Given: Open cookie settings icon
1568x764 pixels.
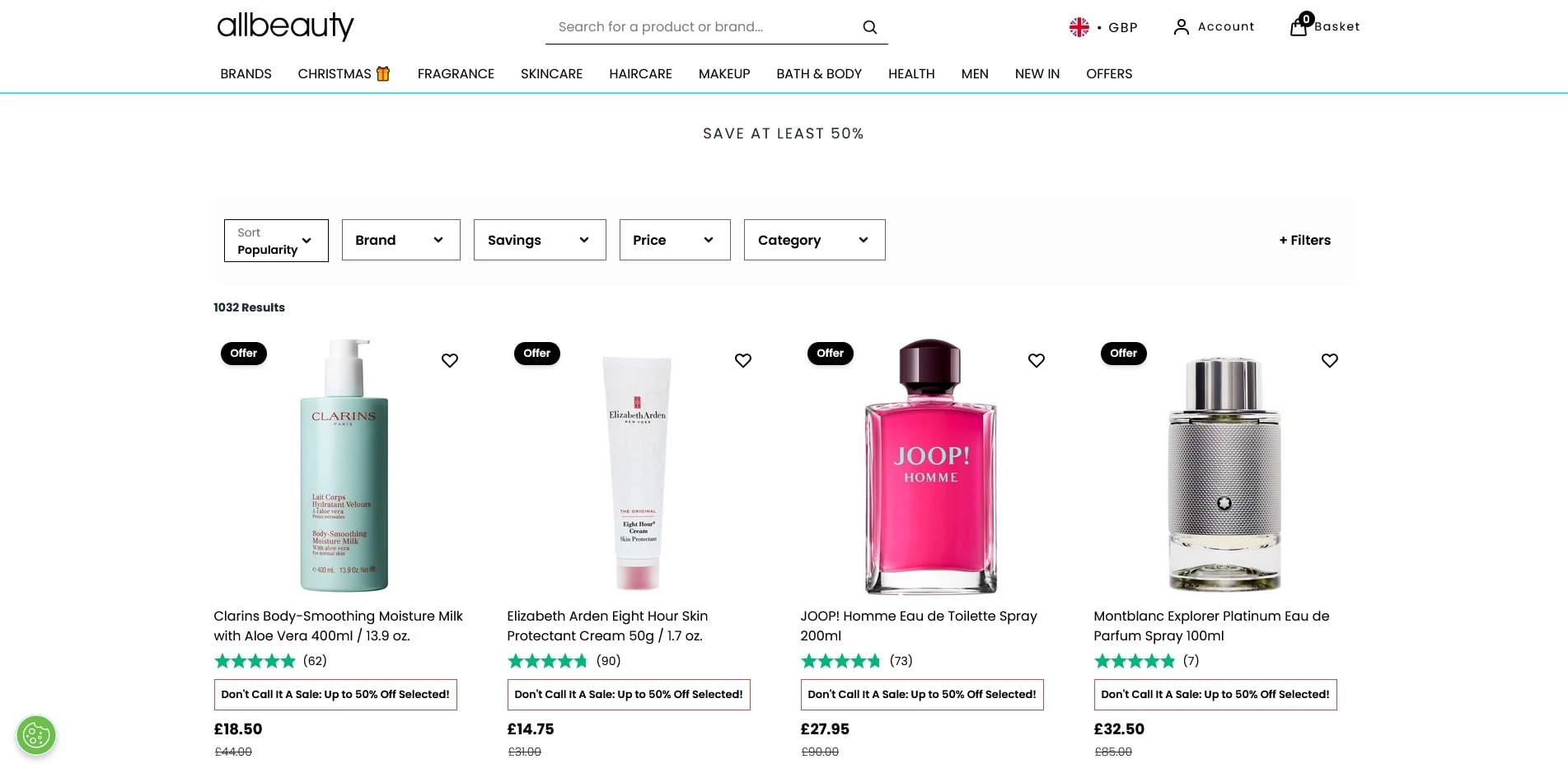Looking at the screenshot, I should pyautogui.click(x=36, y=734).
